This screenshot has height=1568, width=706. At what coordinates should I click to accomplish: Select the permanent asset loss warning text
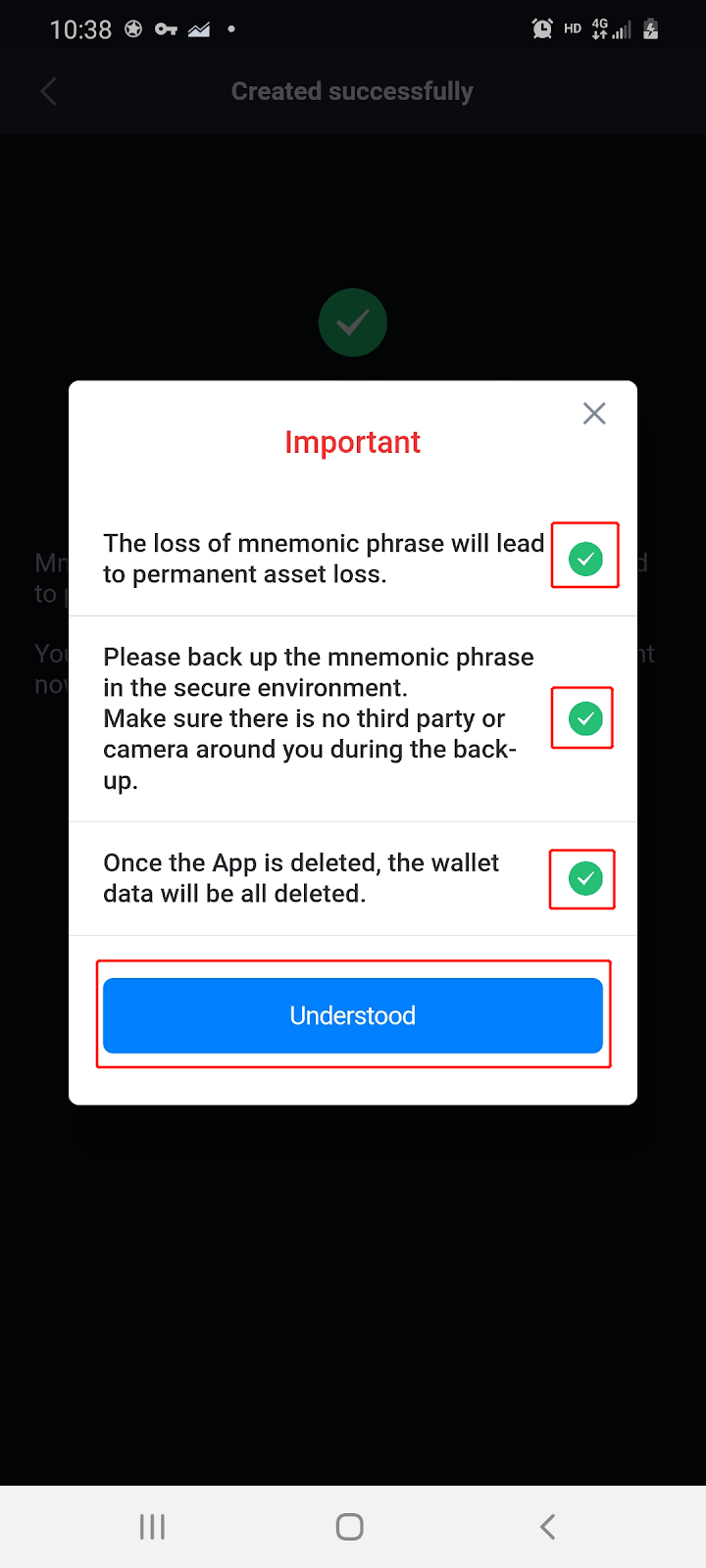point(324,559)
